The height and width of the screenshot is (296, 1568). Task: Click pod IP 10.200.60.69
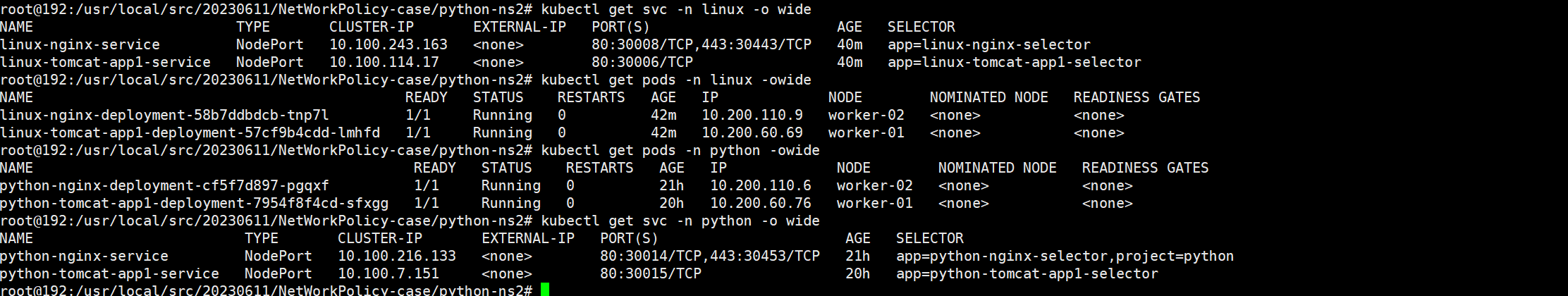point(752,132)
